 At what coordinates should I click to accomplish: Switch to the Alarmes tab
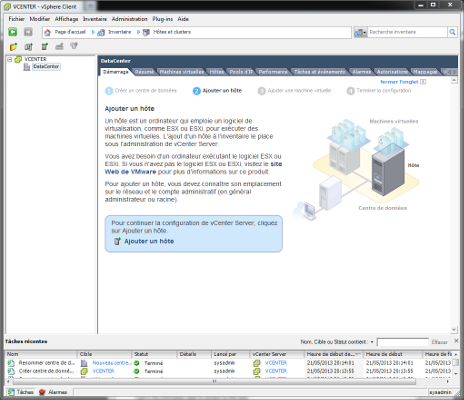pyautogui.click(x=362, y=72)
